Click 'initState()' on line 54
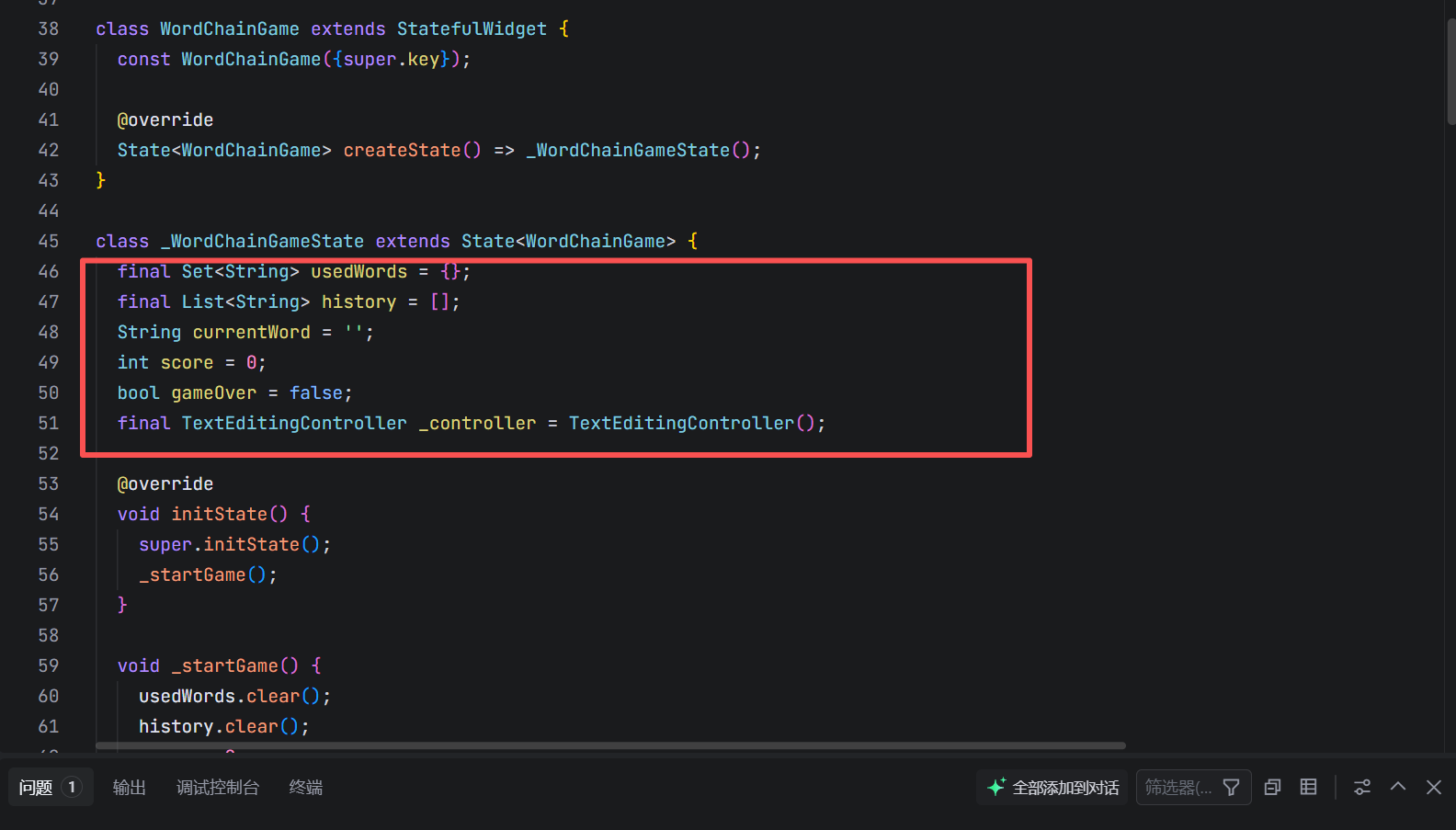Image resolution: width=1456 pixels, height=830 pixels. click(230, 514)
